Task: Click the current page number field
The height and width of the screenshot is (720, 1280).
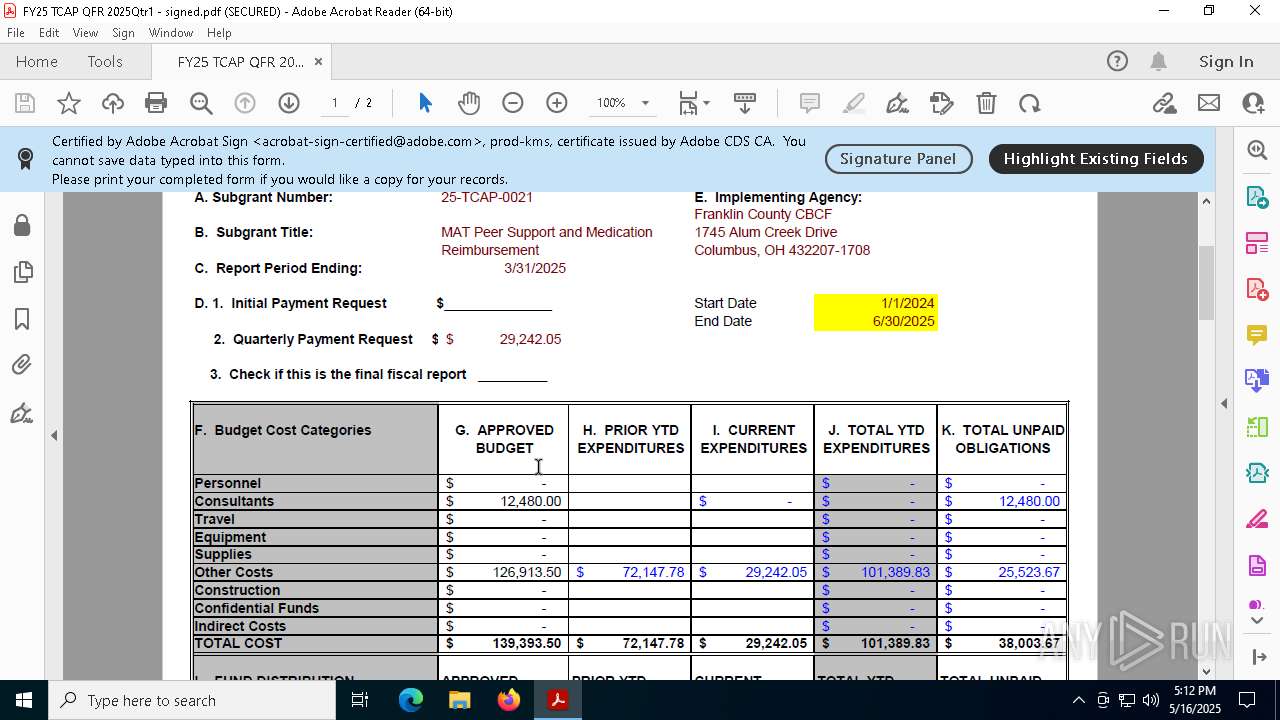Action: coord(335,103)
